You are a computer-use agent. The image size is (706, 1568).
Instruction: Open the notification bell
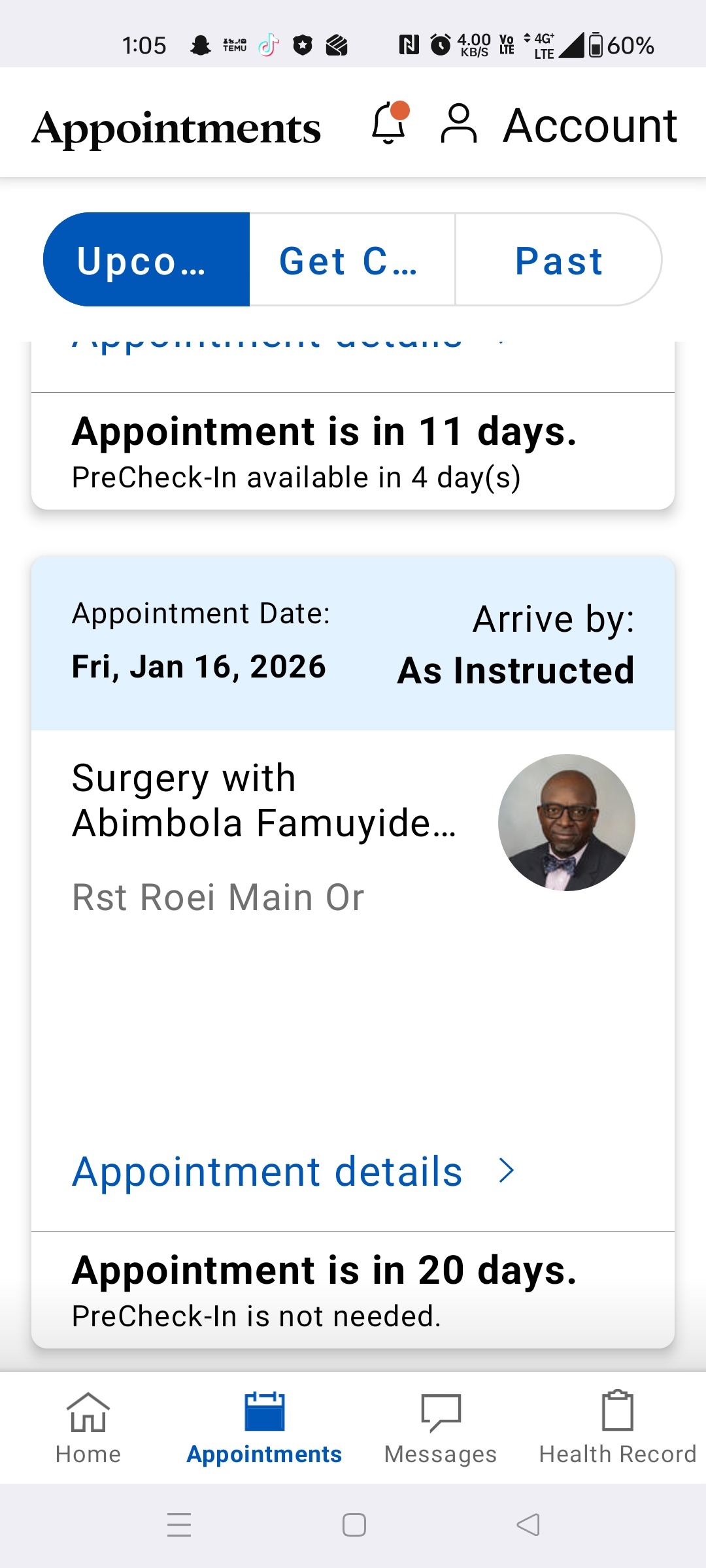390,123
